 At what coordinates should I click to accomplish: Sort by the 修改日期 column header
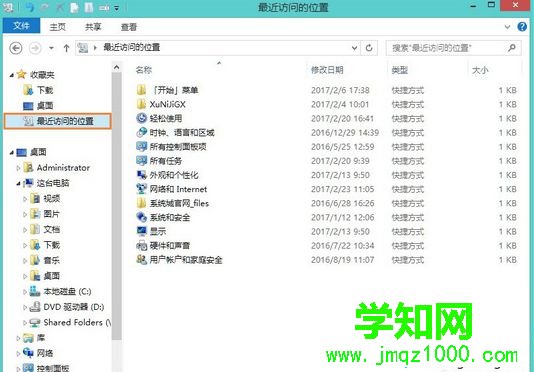pos(327,70)
